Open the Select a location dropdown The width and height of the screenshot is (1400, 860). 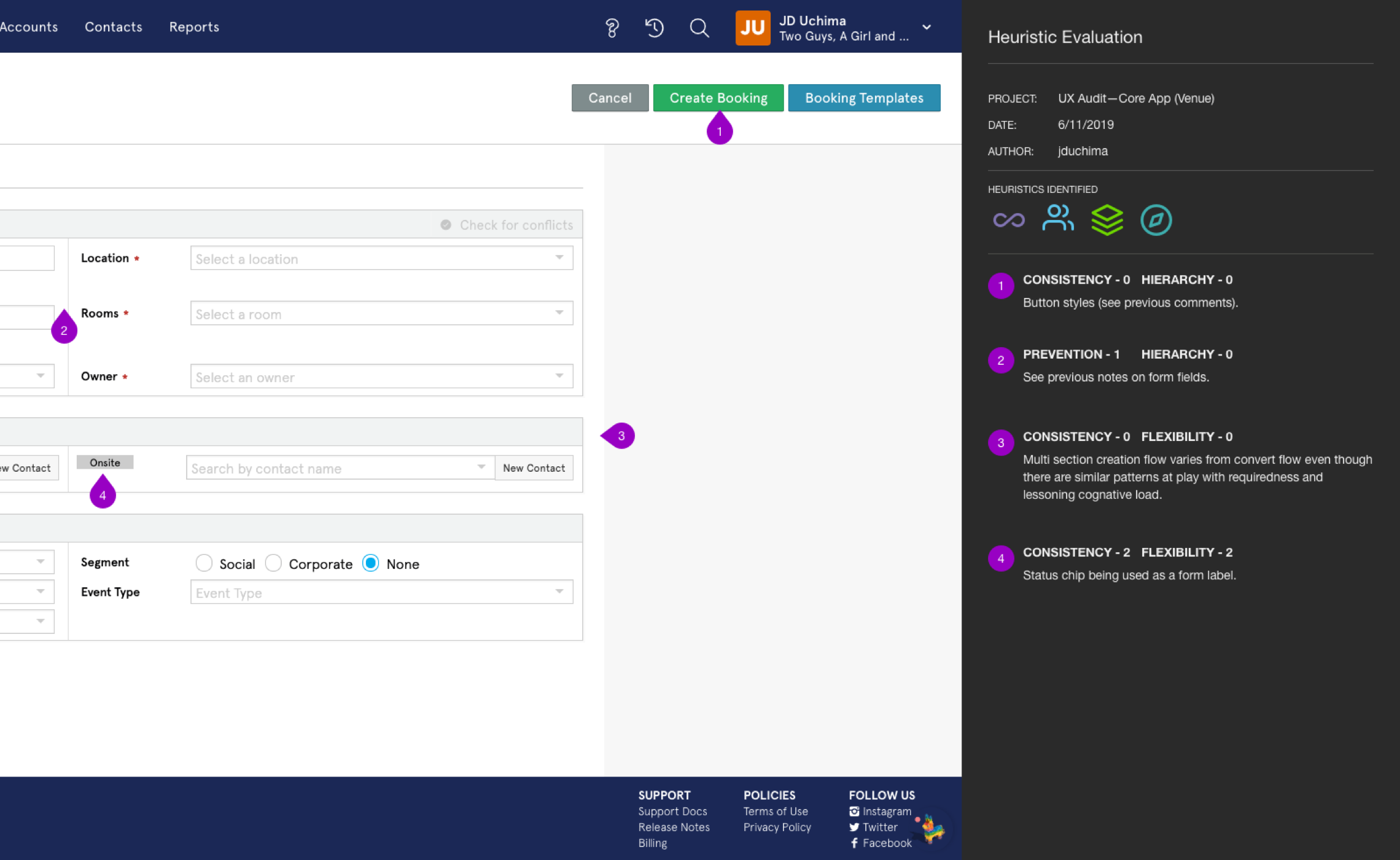381,259
